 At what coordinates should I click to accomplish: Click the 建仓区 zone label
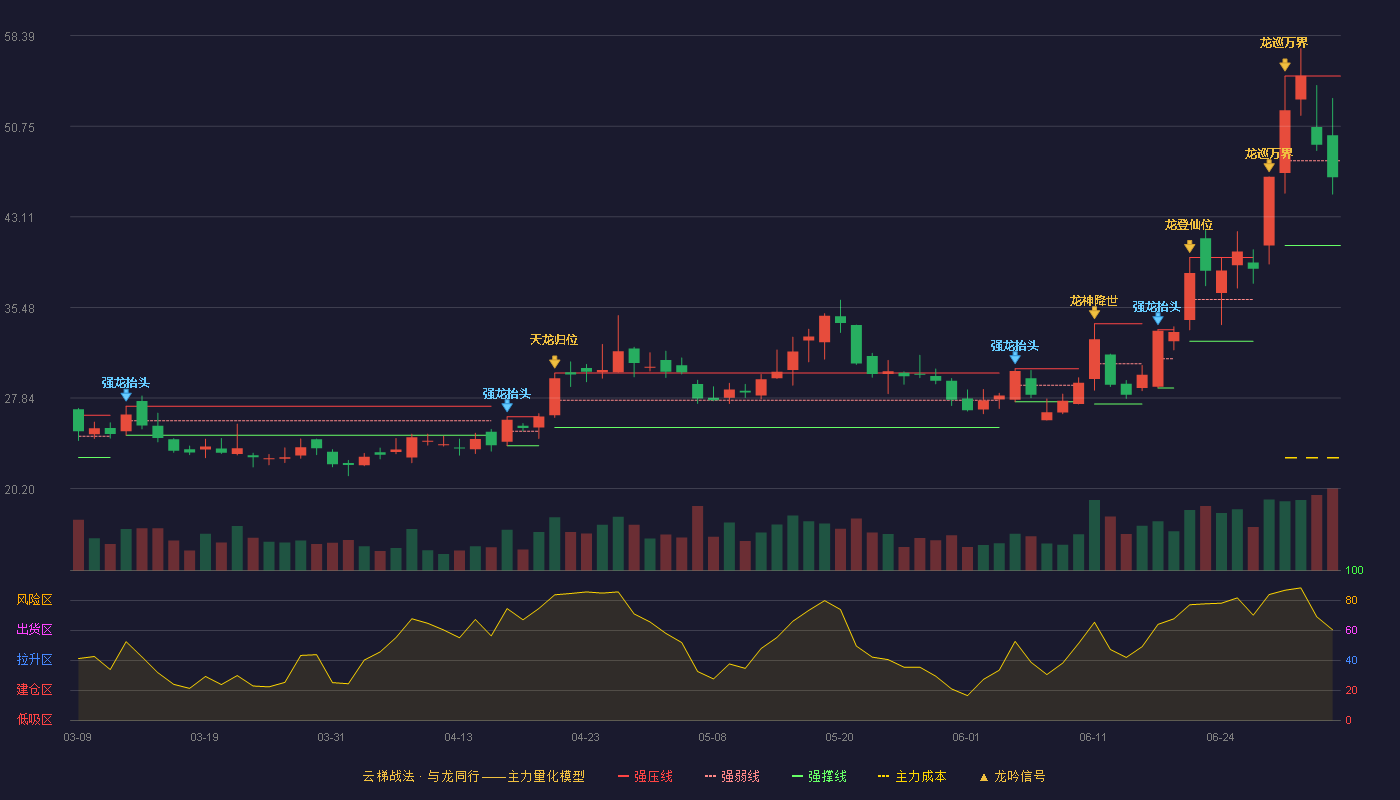point(35,690)
